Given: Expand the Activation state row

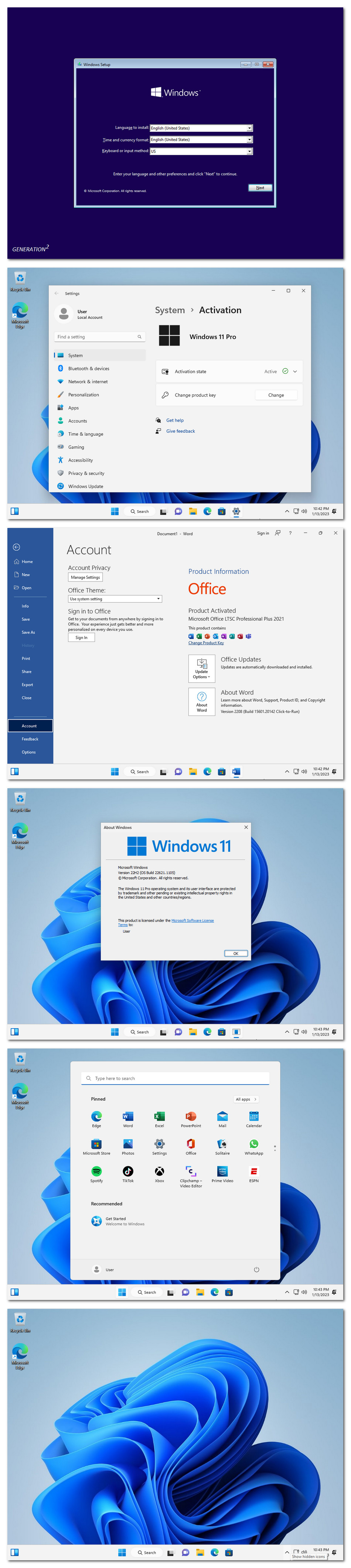Looking at the screenshot, I should 229,371.
